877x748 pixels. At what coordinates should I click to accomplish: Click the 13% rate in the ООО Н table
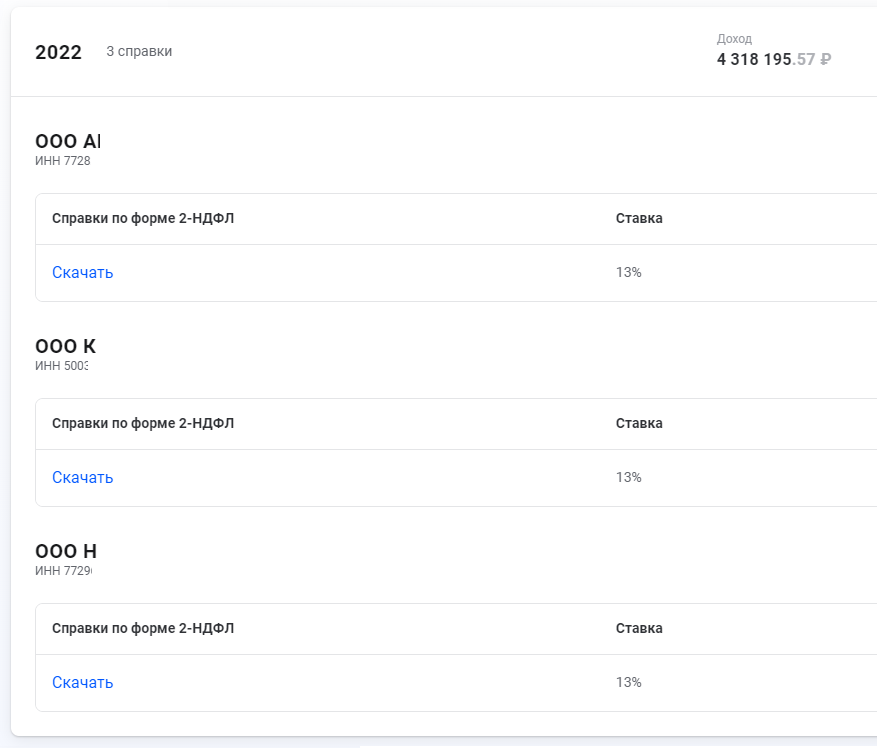pyautogui.click(x=628, y=683)
